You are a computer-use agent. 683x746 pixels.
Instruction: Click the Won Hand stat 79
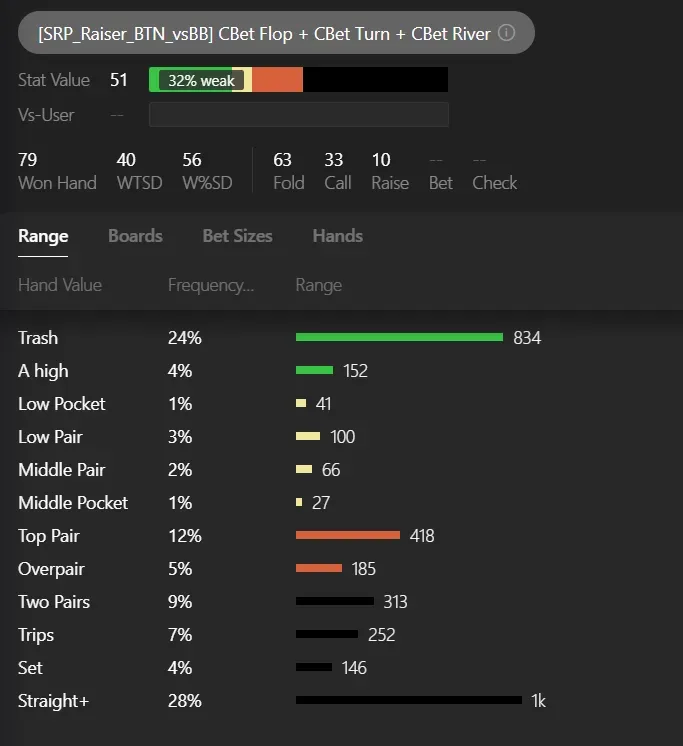[28, 160]
